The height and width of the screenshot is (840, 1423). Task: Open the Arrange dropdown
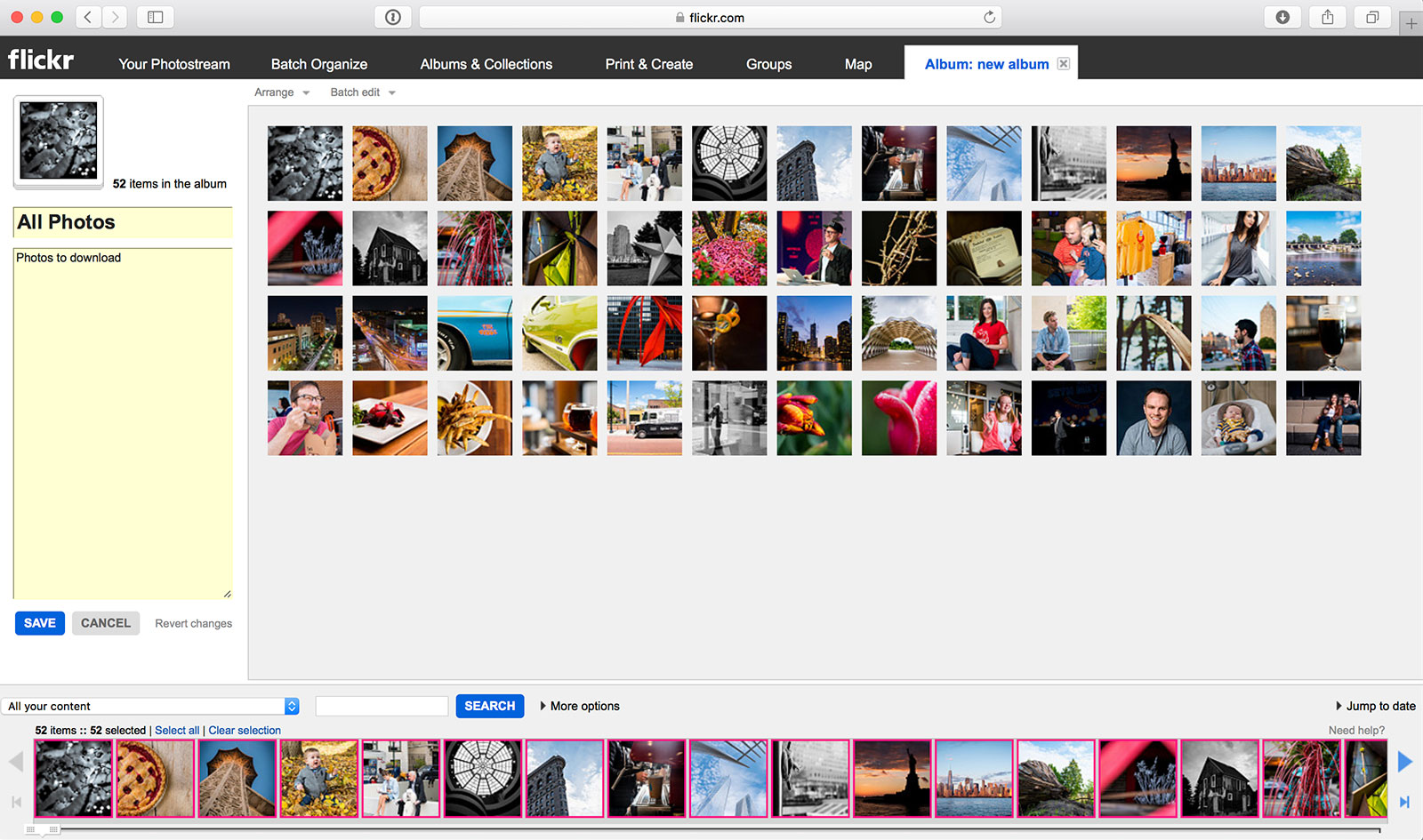(x=282, y=92)
